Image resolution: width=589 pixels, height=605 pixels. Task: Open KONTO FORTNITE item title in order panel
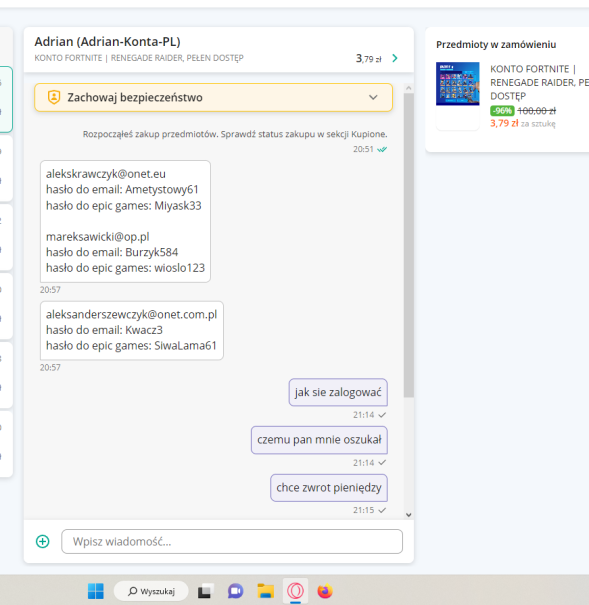pyautogui.click(x=539, y=82)
